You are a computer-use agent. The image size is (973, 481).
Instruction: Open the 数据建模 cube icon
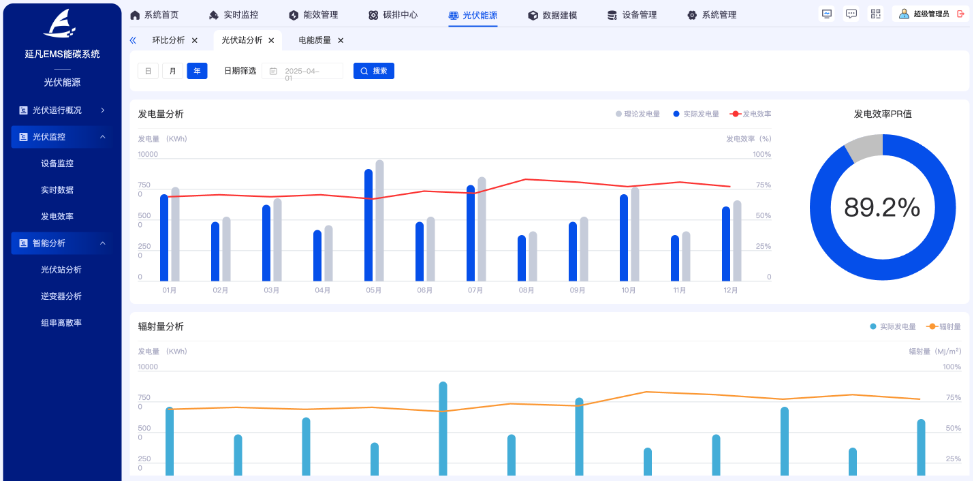533,15
